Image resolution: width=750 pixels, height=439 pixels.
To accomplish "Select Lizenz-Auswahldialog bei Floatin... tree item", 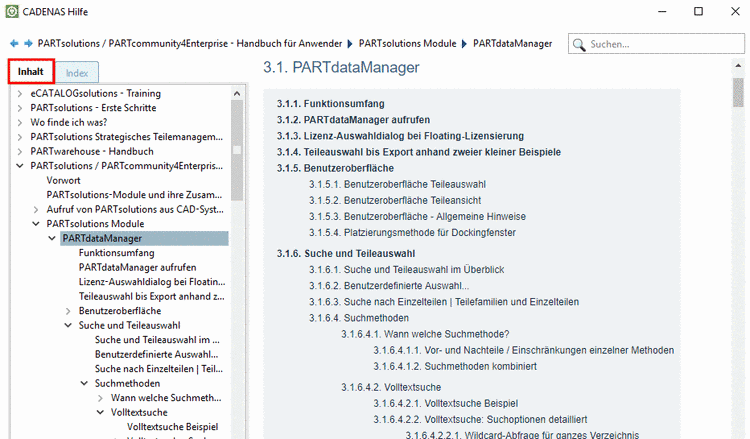I will click(x=152, y=282).
